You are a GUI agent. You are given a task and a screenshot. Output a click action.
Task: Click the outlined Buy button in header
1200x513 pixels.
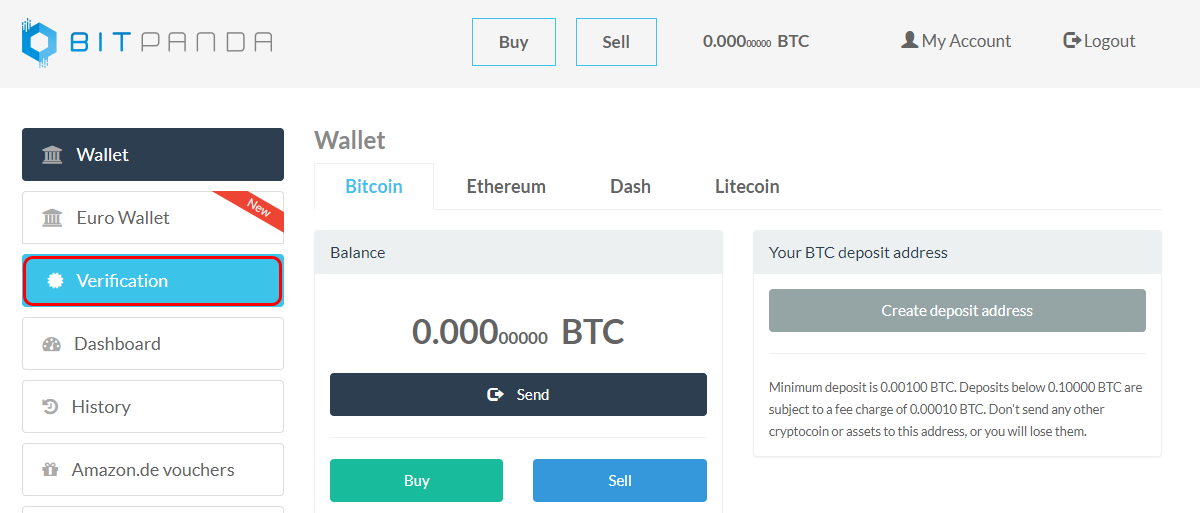(513, 42)
